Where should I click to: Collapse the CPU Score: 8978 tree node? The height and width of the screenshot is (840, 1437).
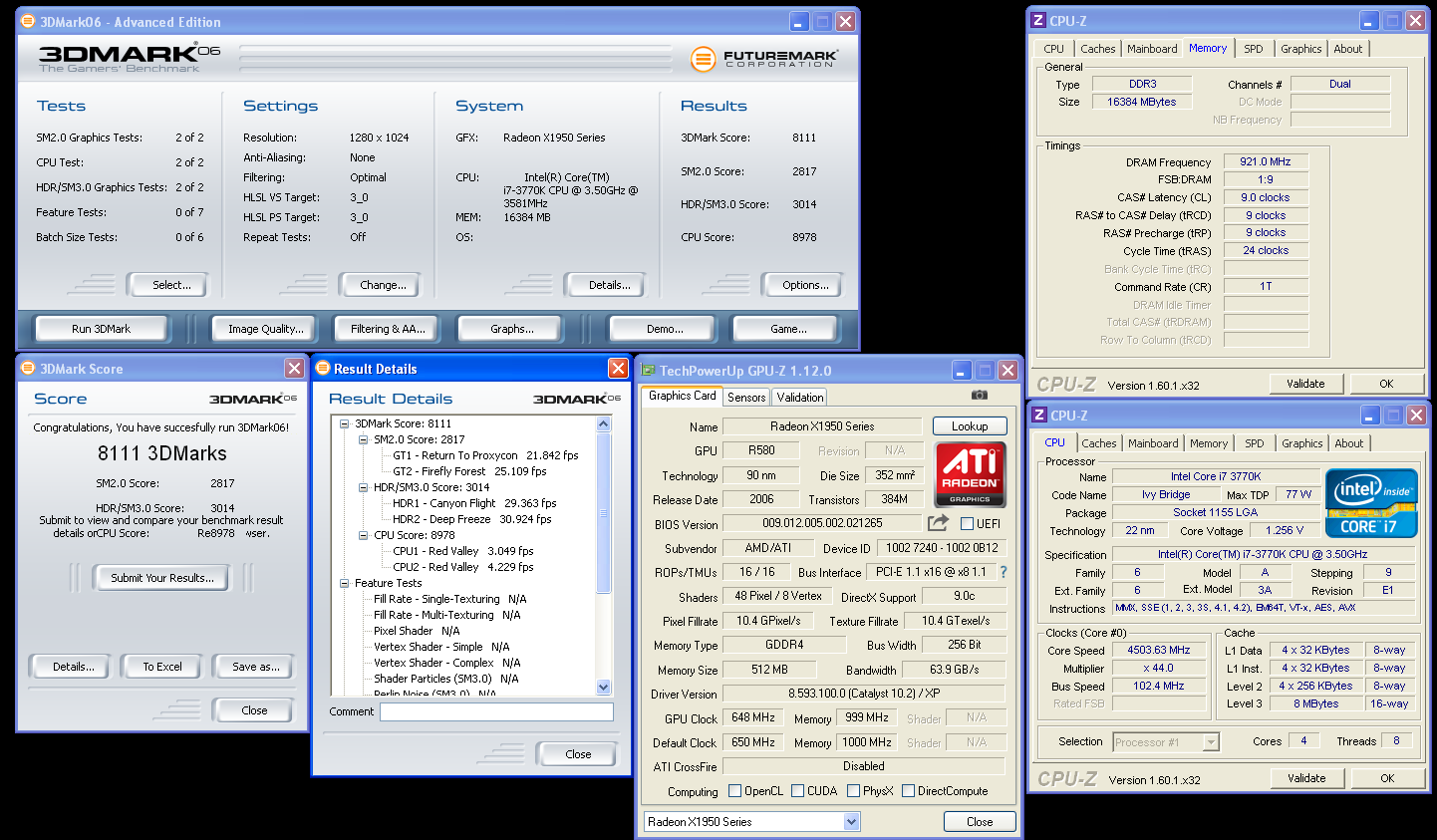(x=364, y=535)
